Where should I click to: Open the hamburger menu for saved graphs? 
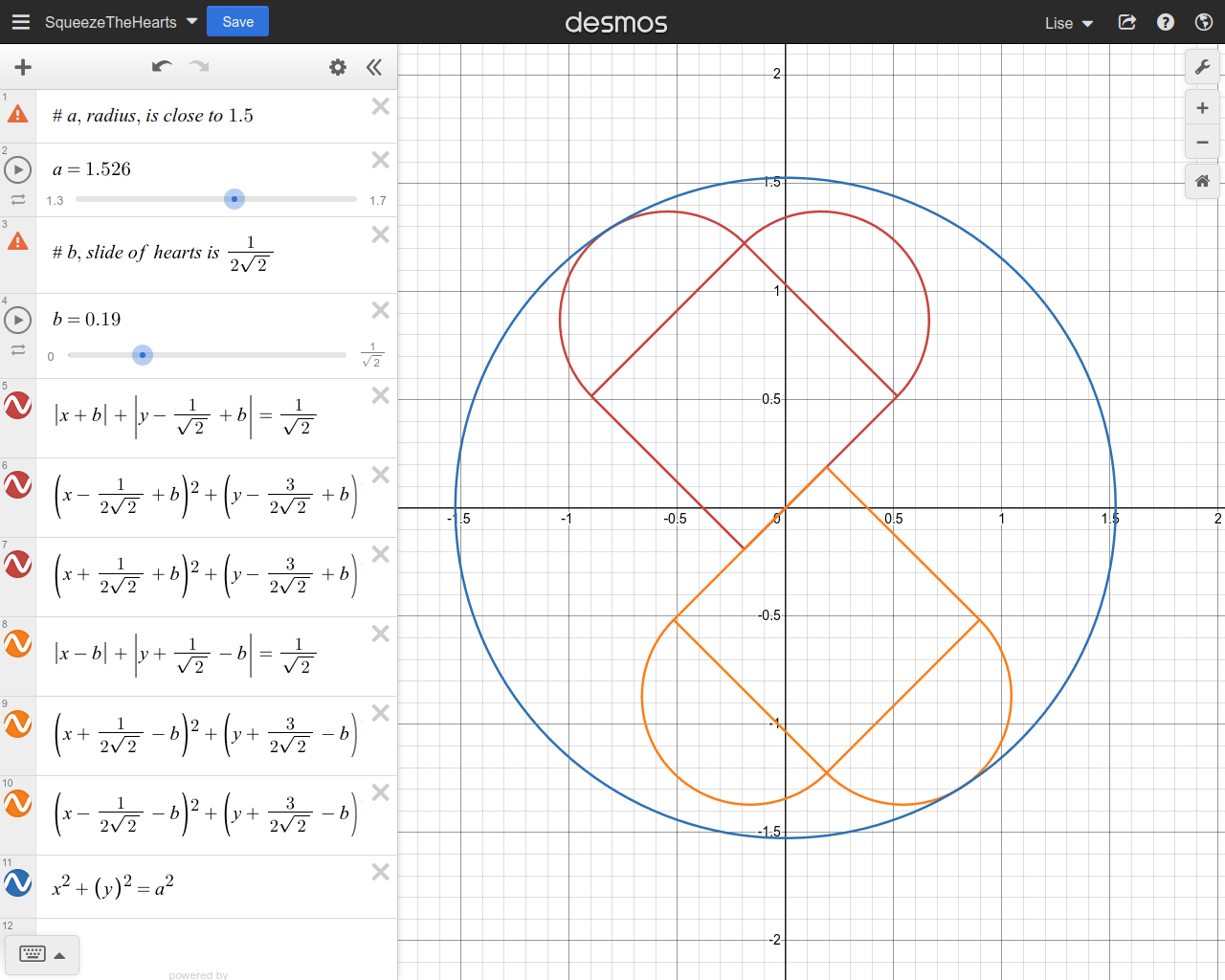(20, 22)
